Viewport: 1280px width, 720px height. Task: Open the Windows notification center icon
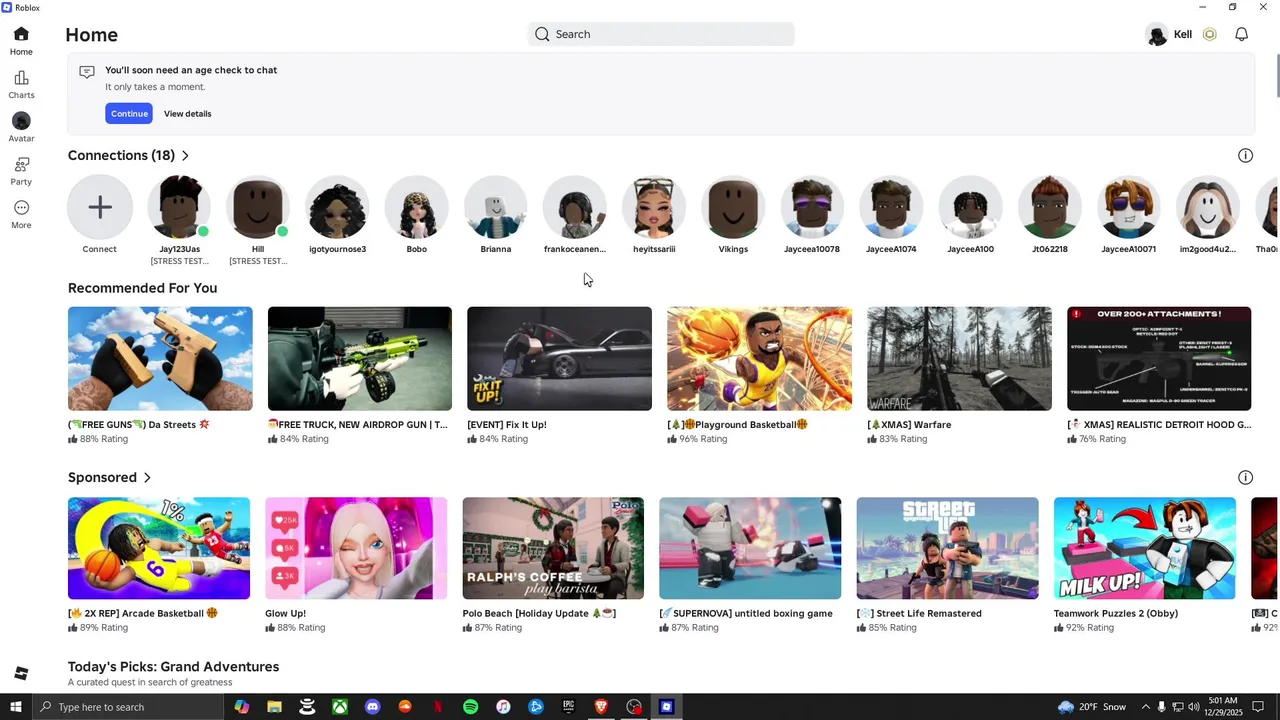[1259, 707]
